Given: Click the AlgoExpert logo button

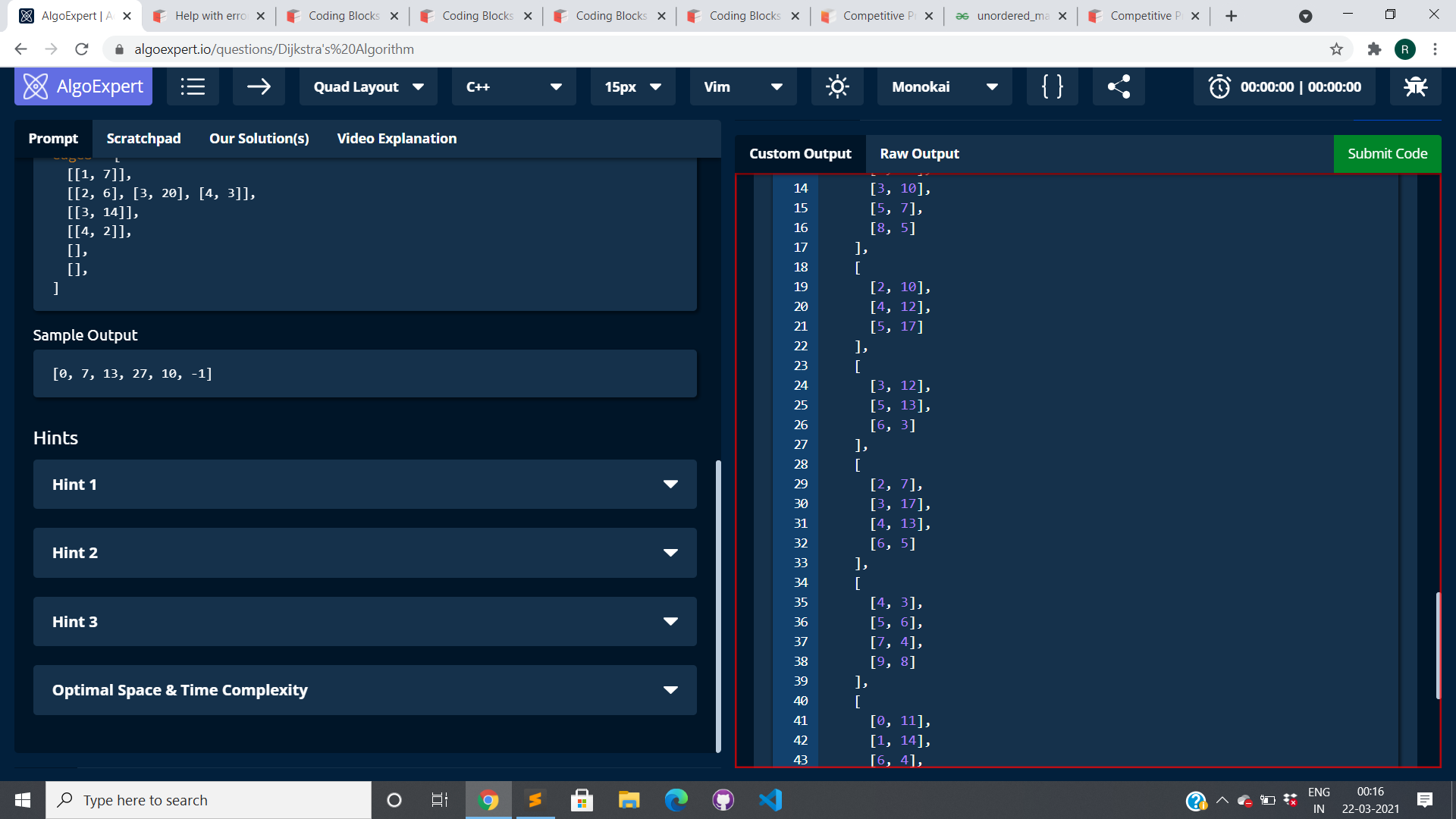Looking at the screenshot, I should [x=83, y=86].
